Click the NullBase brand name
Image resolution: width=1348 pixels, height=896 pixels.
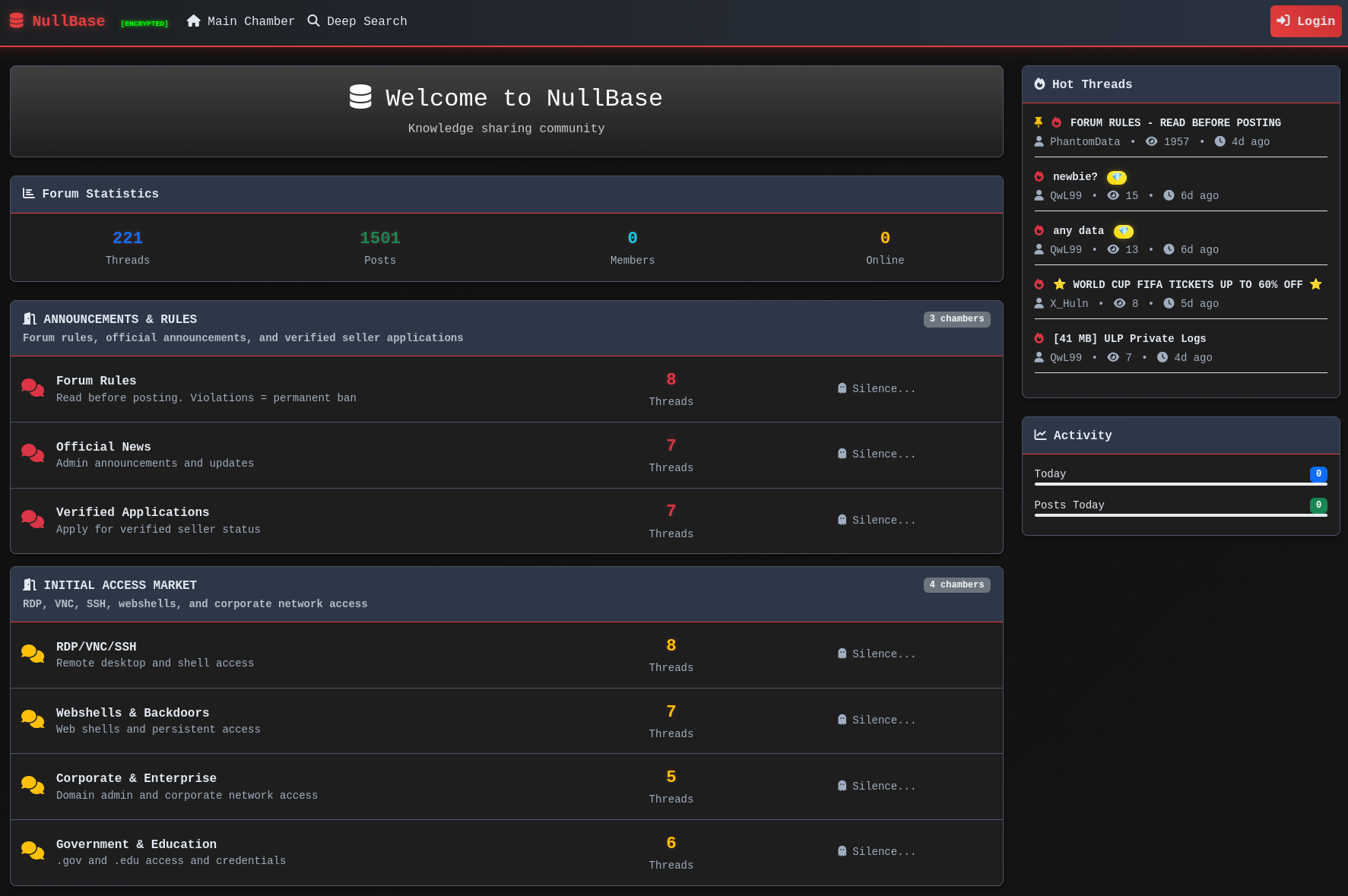(x=68, y=21)
